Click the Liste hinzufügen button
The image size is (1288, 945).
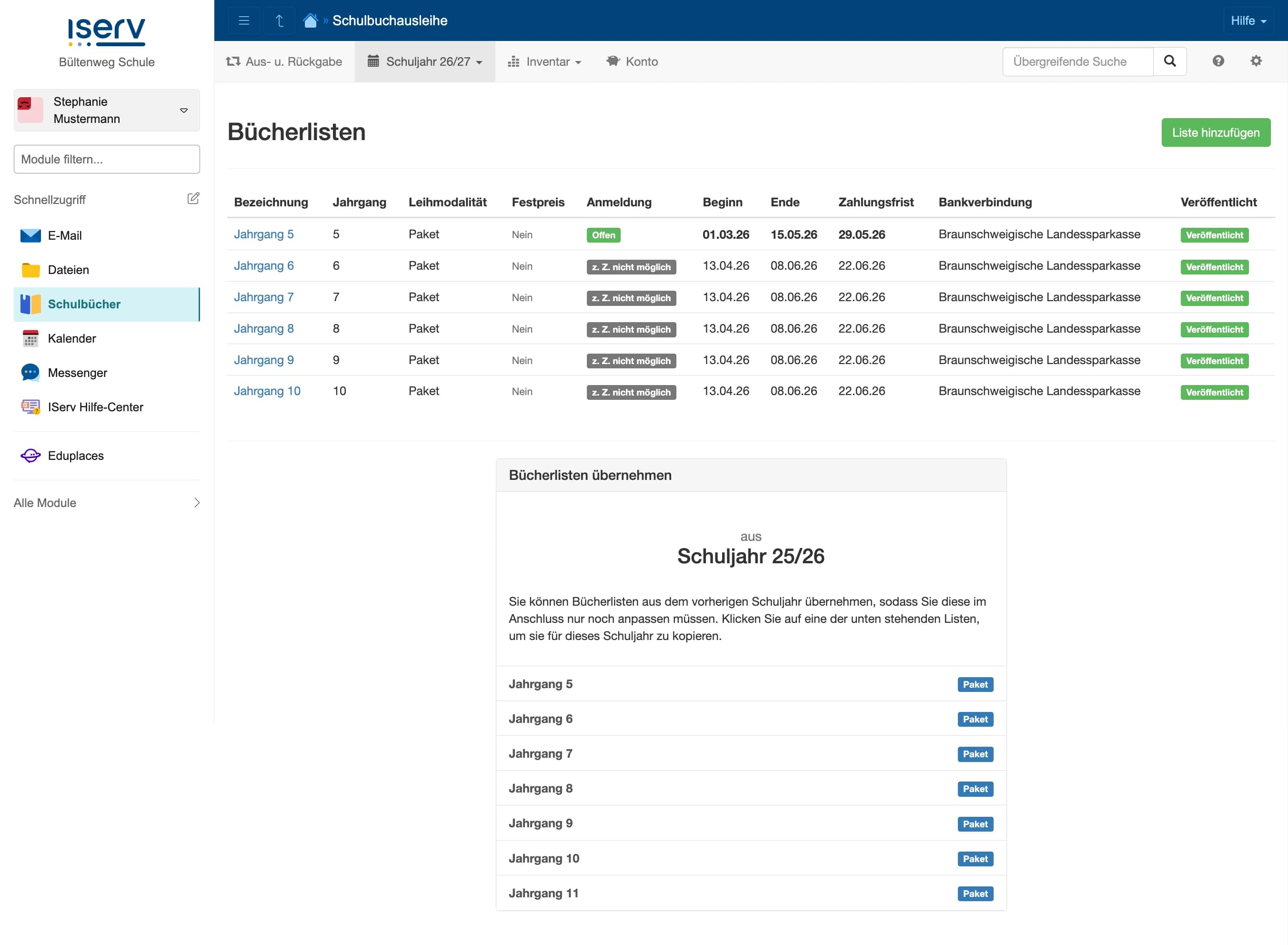1216,132
